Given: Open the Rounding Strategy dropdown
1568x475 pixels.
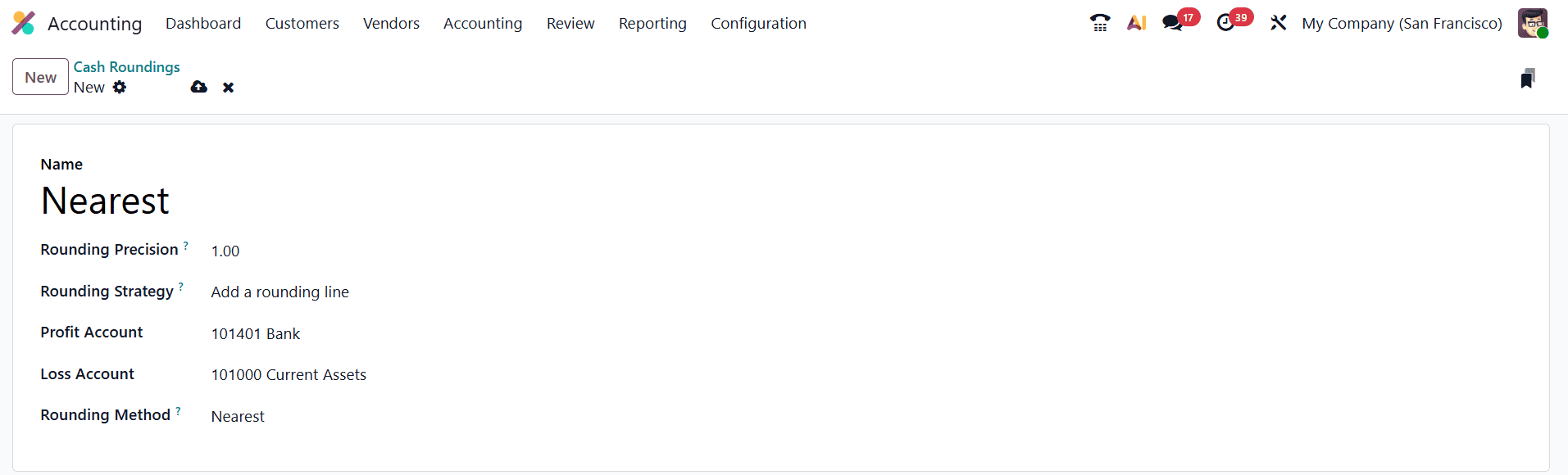Looking at the screenshot, I should (280, 292).
